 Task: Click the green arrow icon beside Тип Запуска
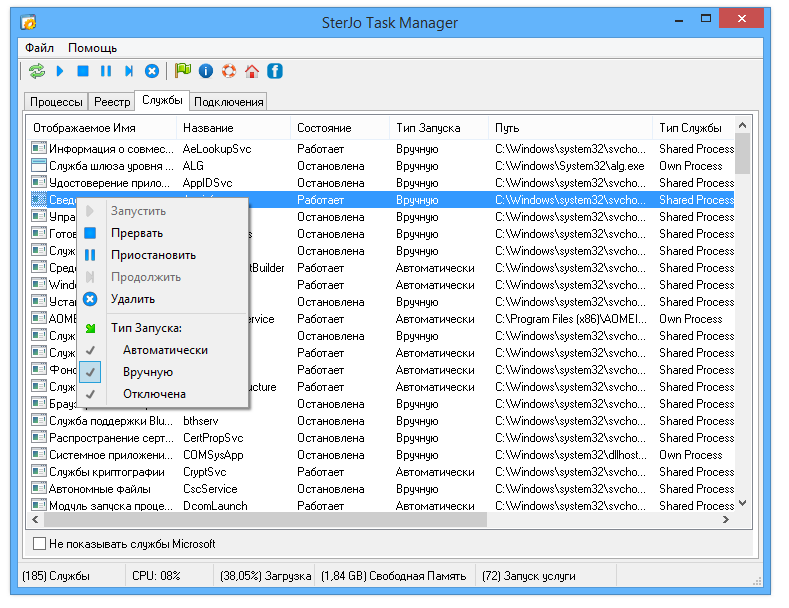click(91, 328)
